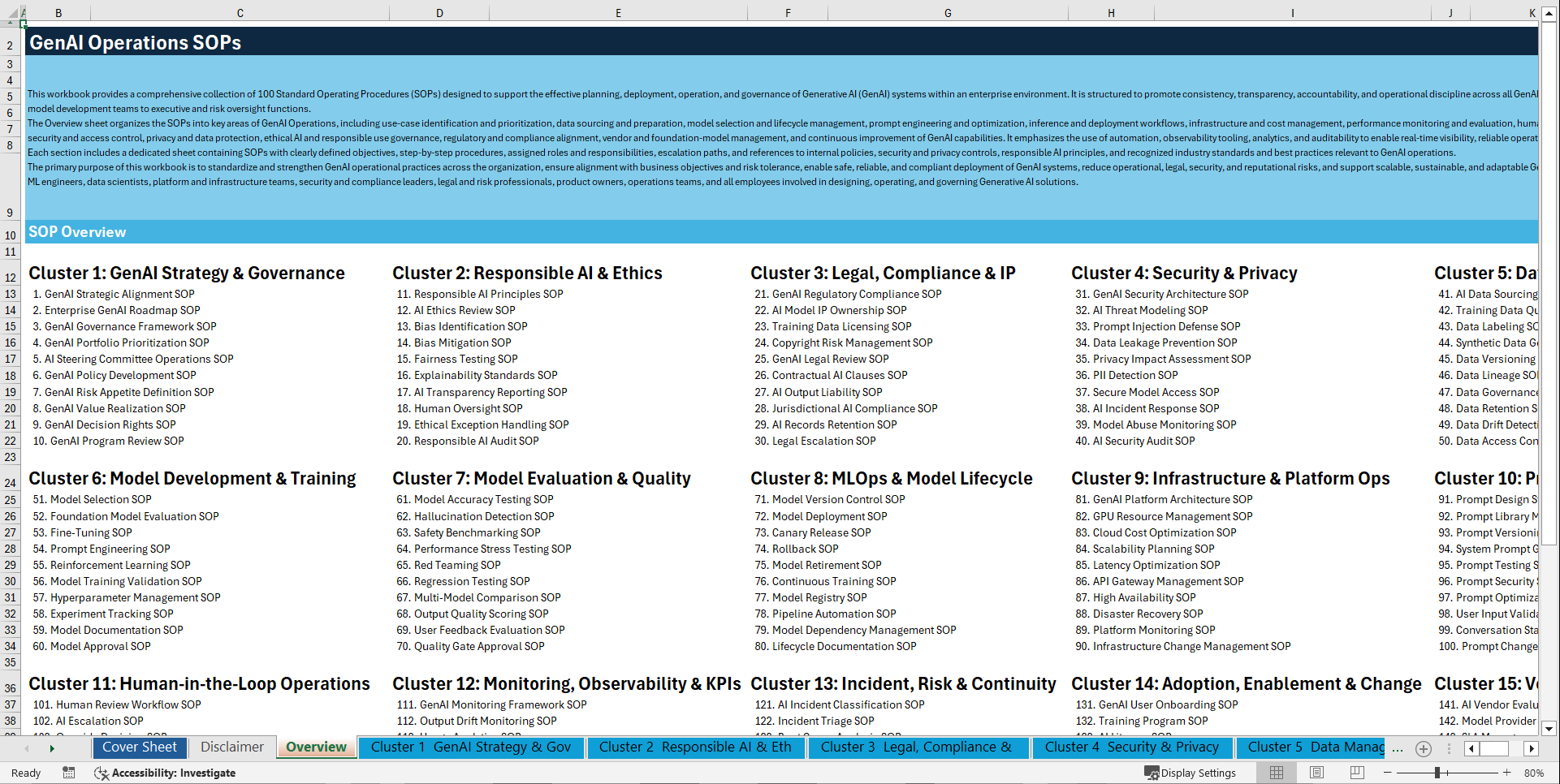Start macro recording from the status bar
This screenshot has height=784, width=1560.
(x=69, y=773)
